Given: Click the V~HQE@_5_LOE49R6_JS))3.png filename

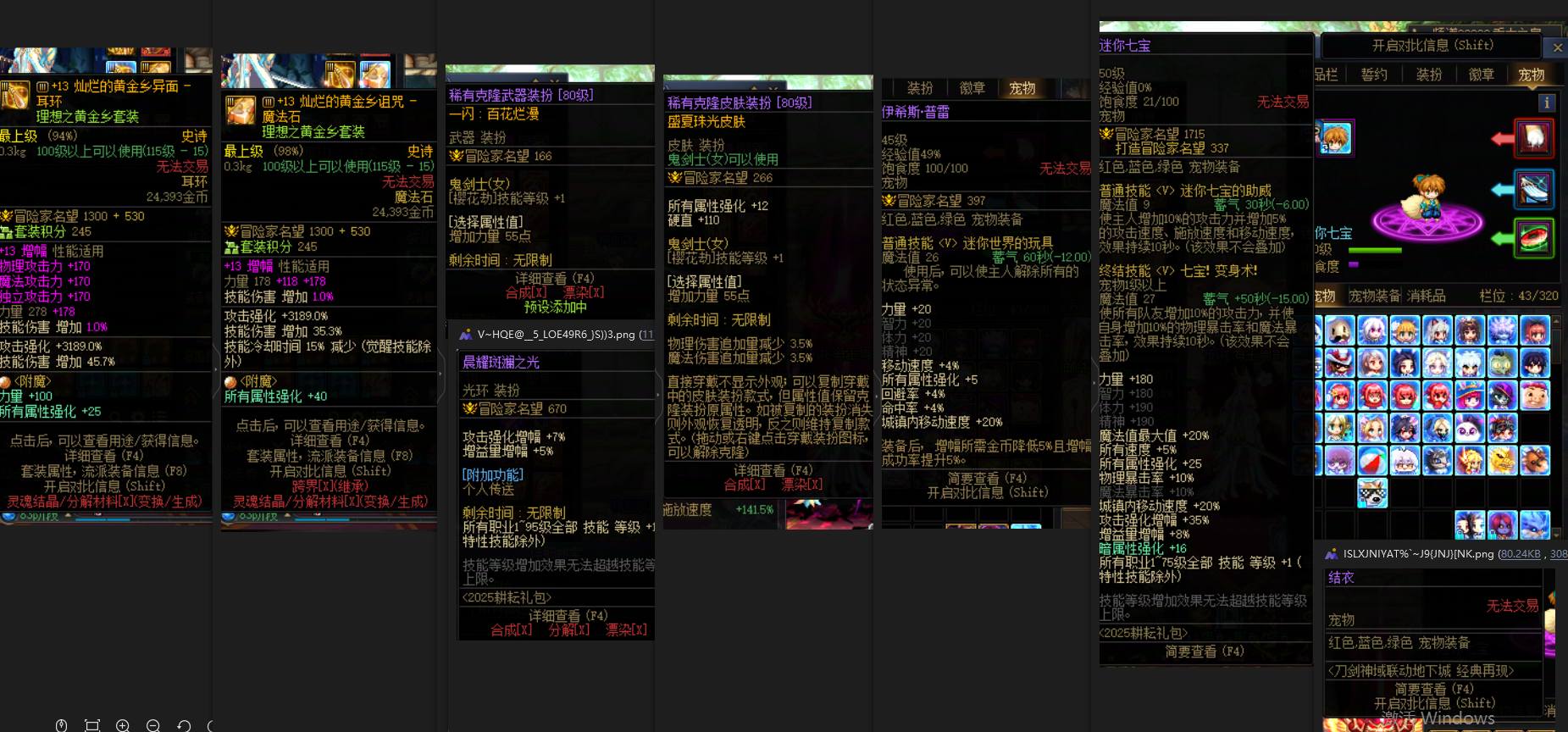Looking at the screenshot, I should [556, 334].
